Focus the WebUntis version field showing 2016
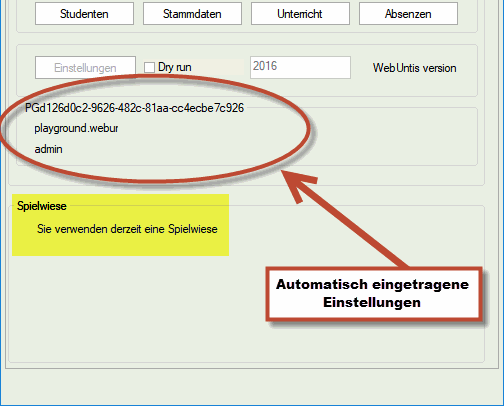504x406 pixels. pos(300,68)
